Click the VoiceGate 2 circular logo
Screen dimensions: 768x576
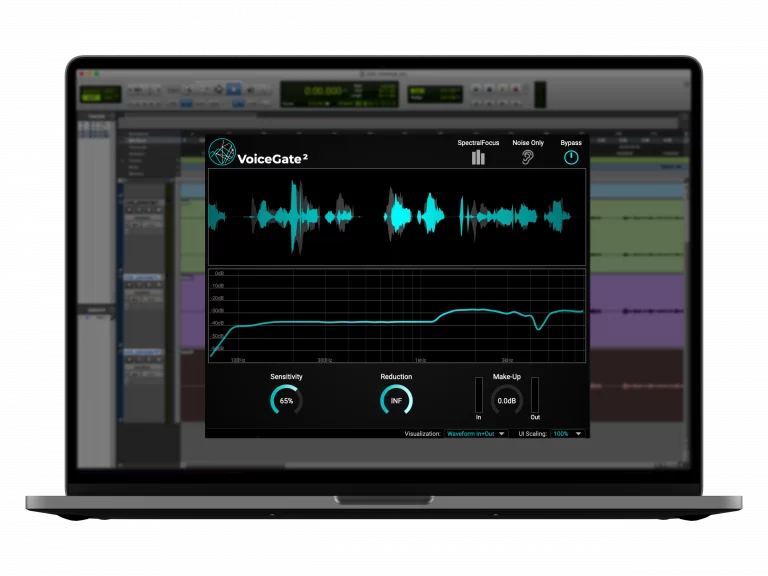point(222,152)
